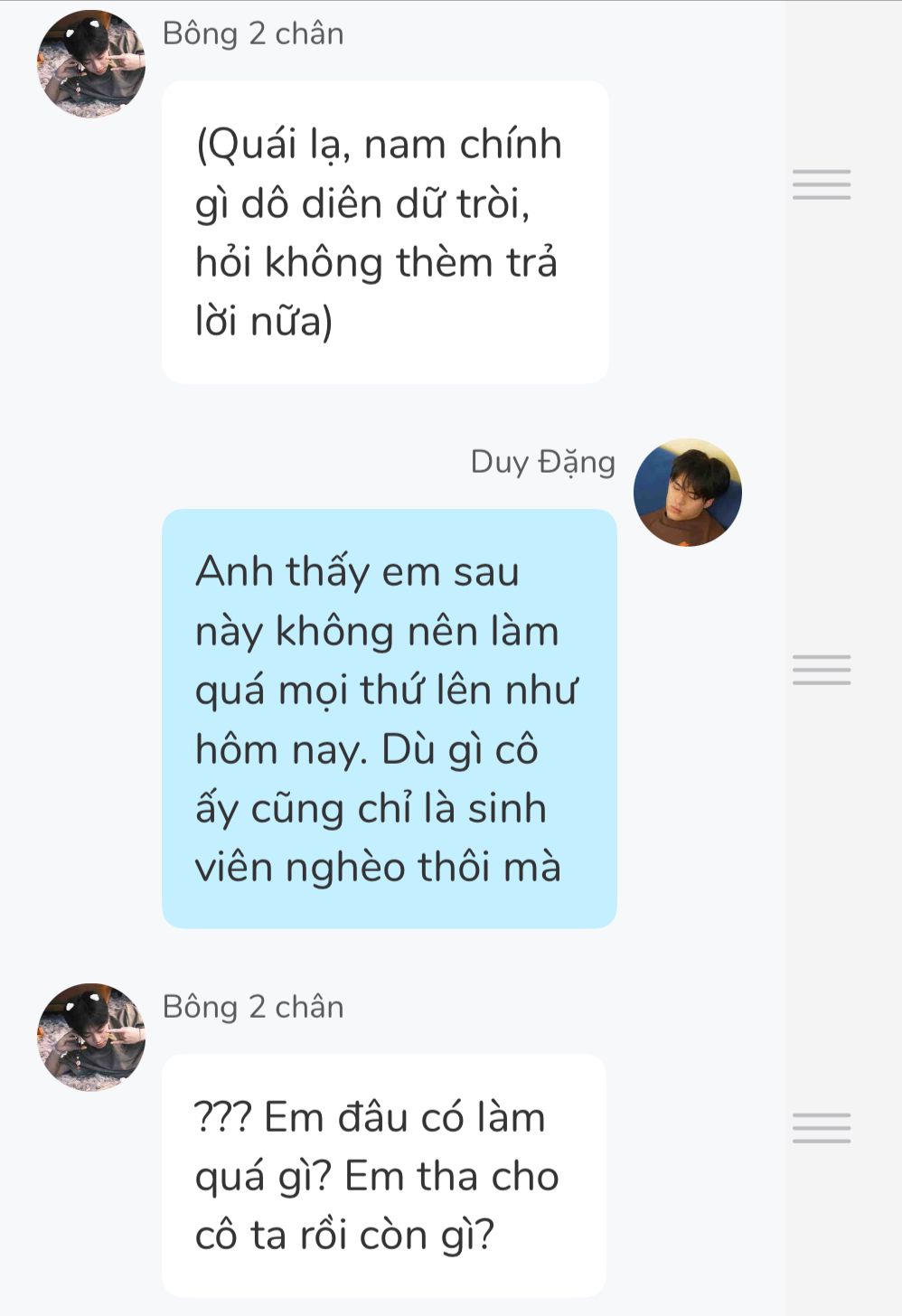Click the text line "quá gì? Em tha cho"
The image size is (902, 1316).
(x=377, y=1178)
